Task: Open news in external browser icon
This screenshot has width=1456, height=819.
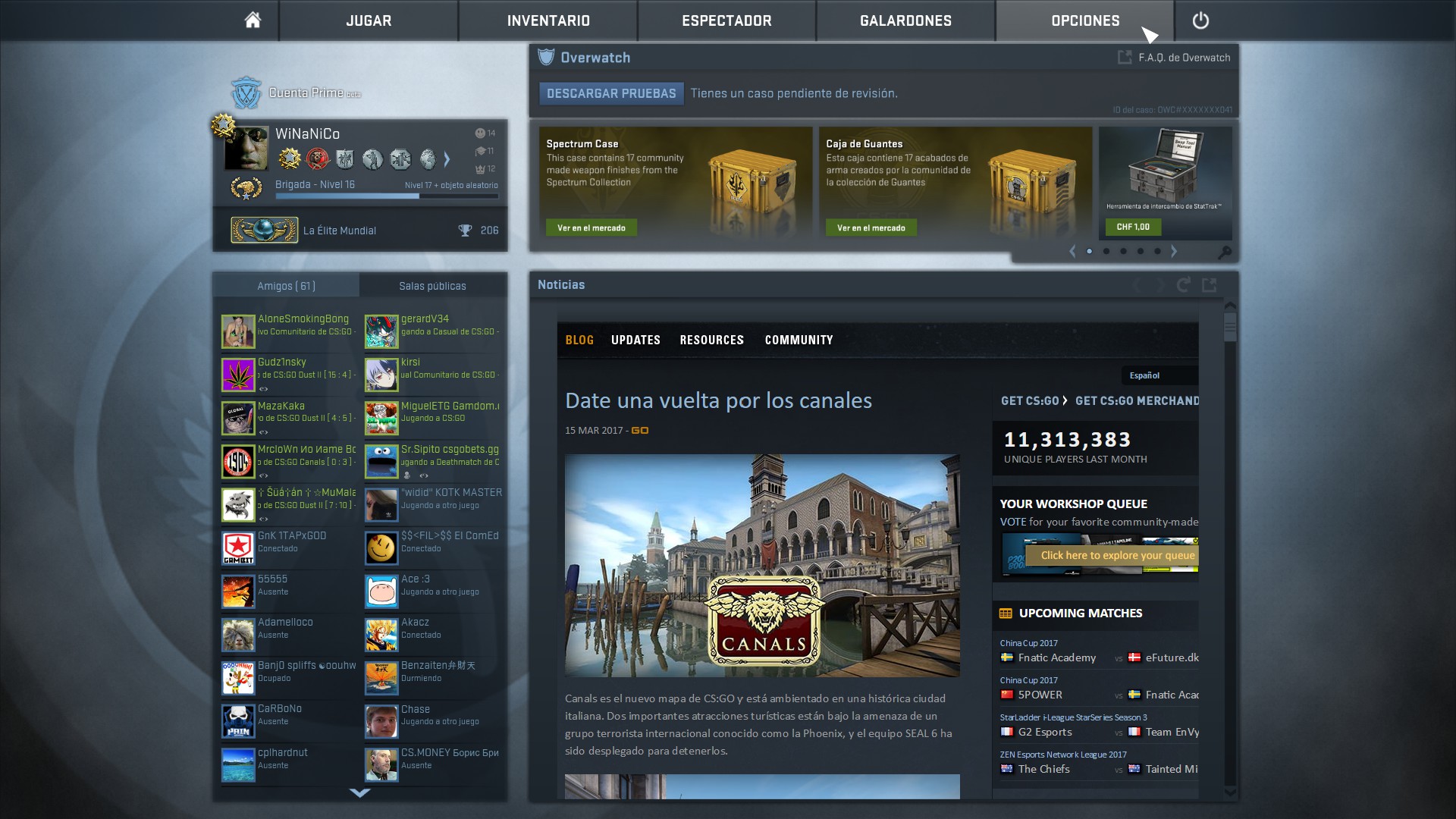Action: tap(1210, 285)
